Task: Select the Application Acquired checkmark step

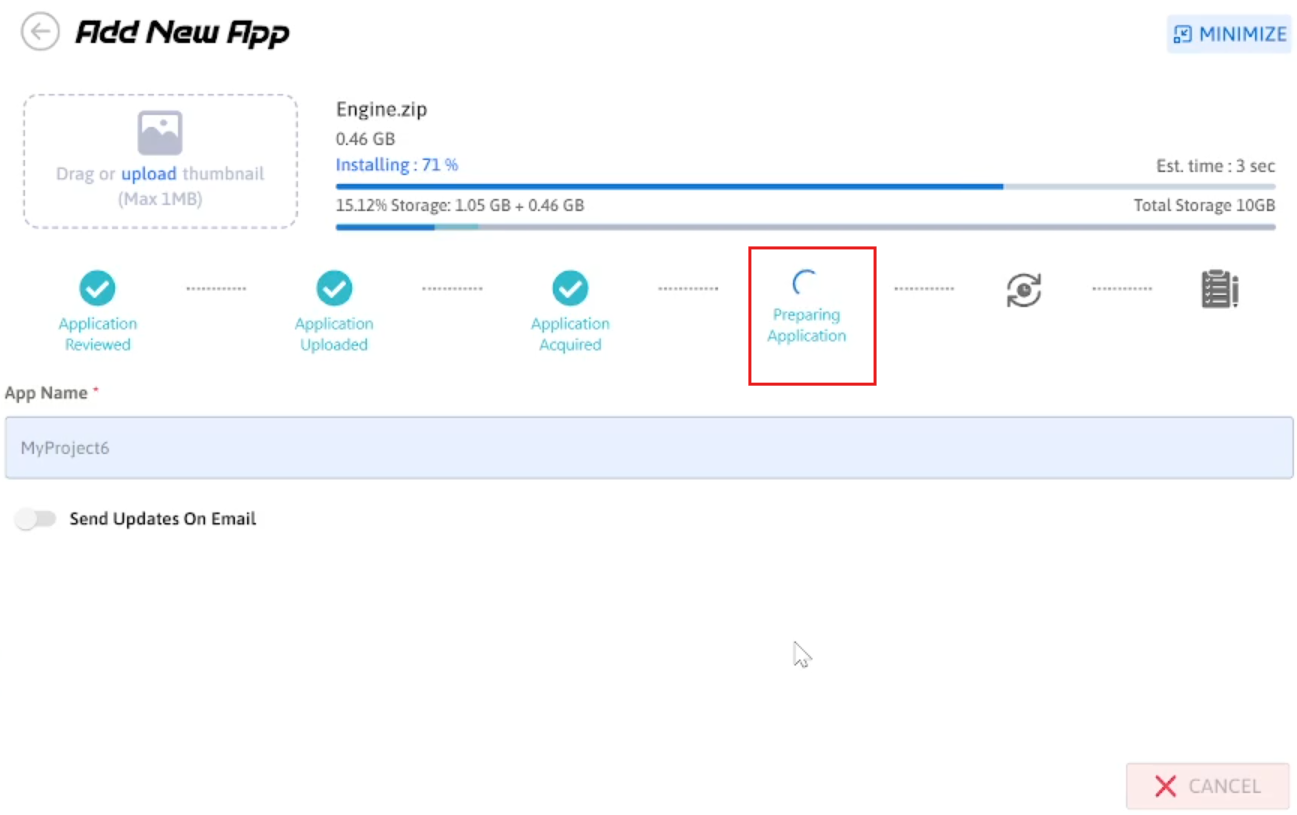Action: [x=570, y=289]
